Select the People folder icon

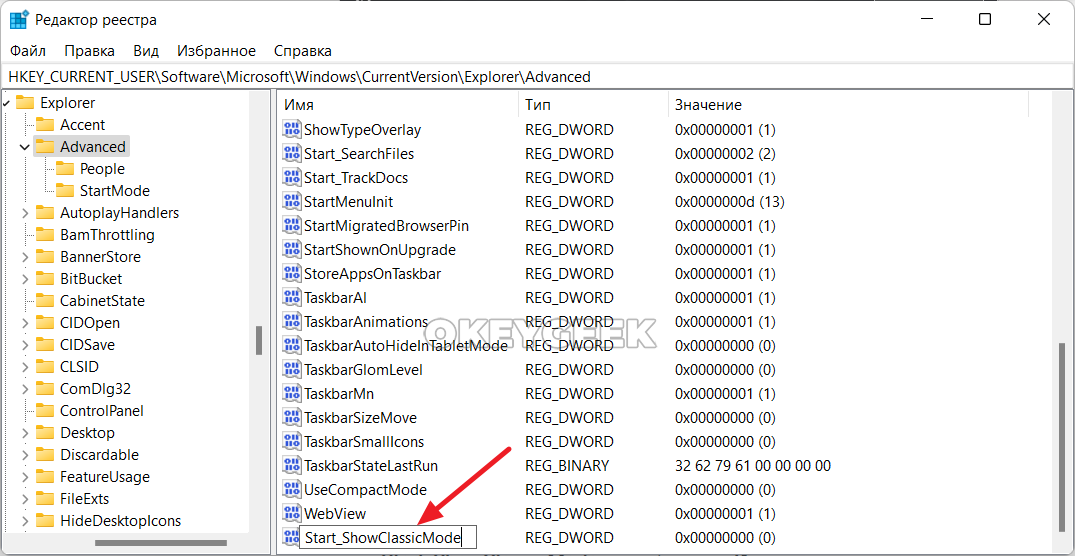(x=65, y=169)
